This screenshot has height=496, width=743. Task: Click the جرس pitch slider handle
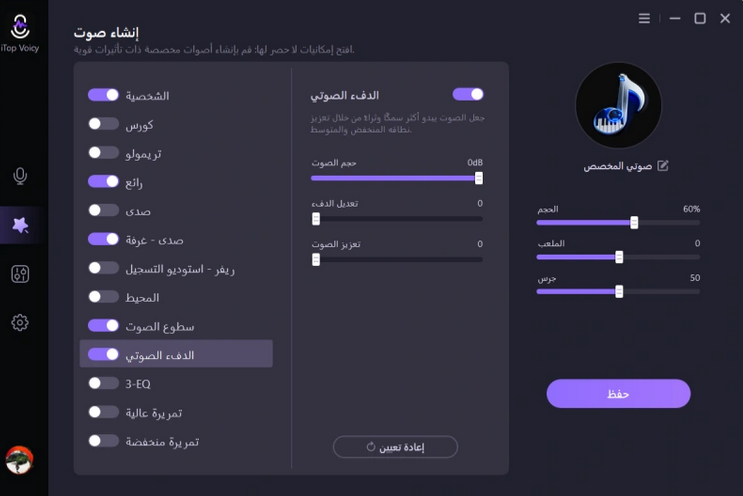pyautogui.click(x=619, y=291)
